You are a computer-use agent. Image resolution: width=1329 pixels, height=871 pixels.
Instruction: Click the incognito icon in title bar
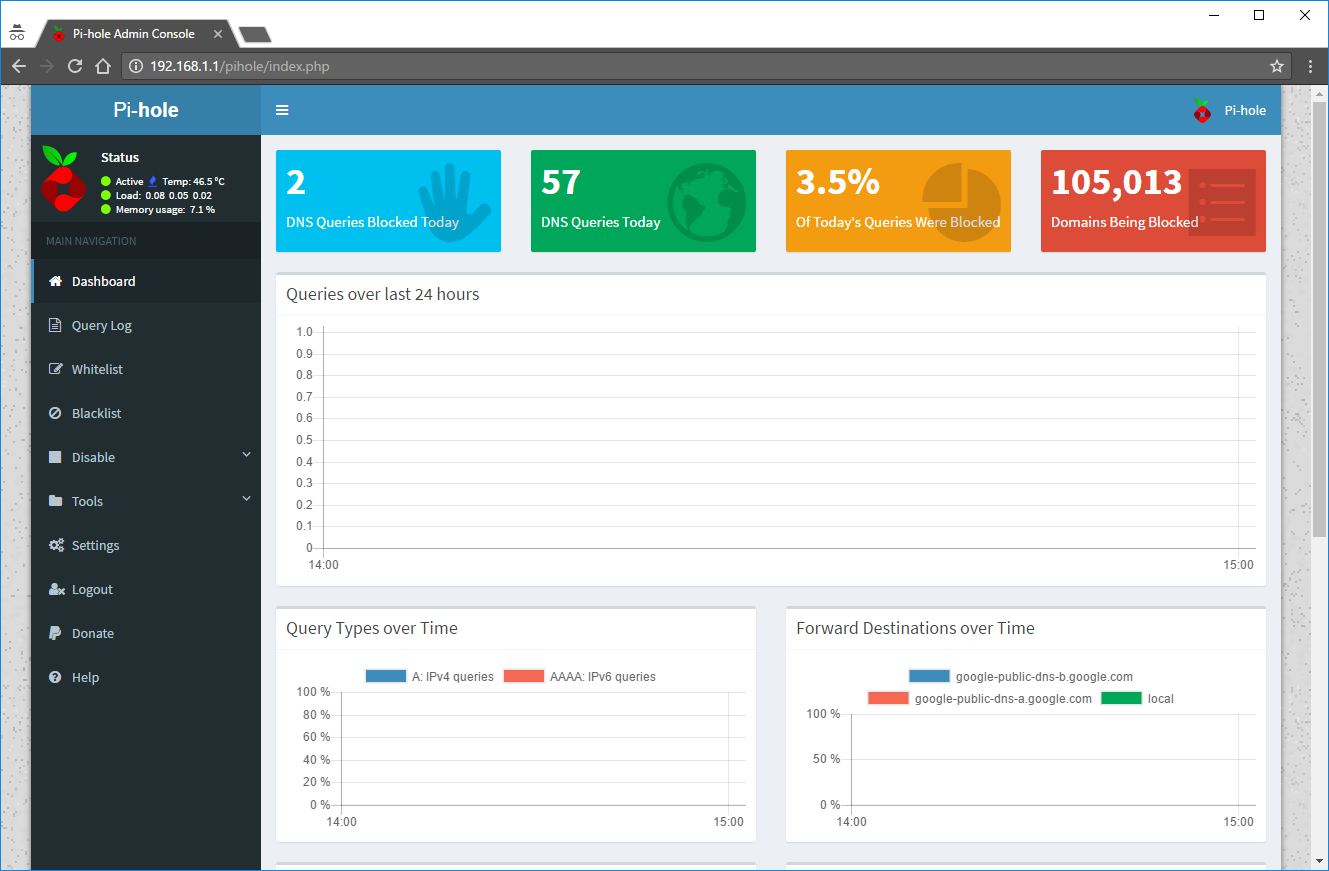pyautogui.click(x=16, y=33)
